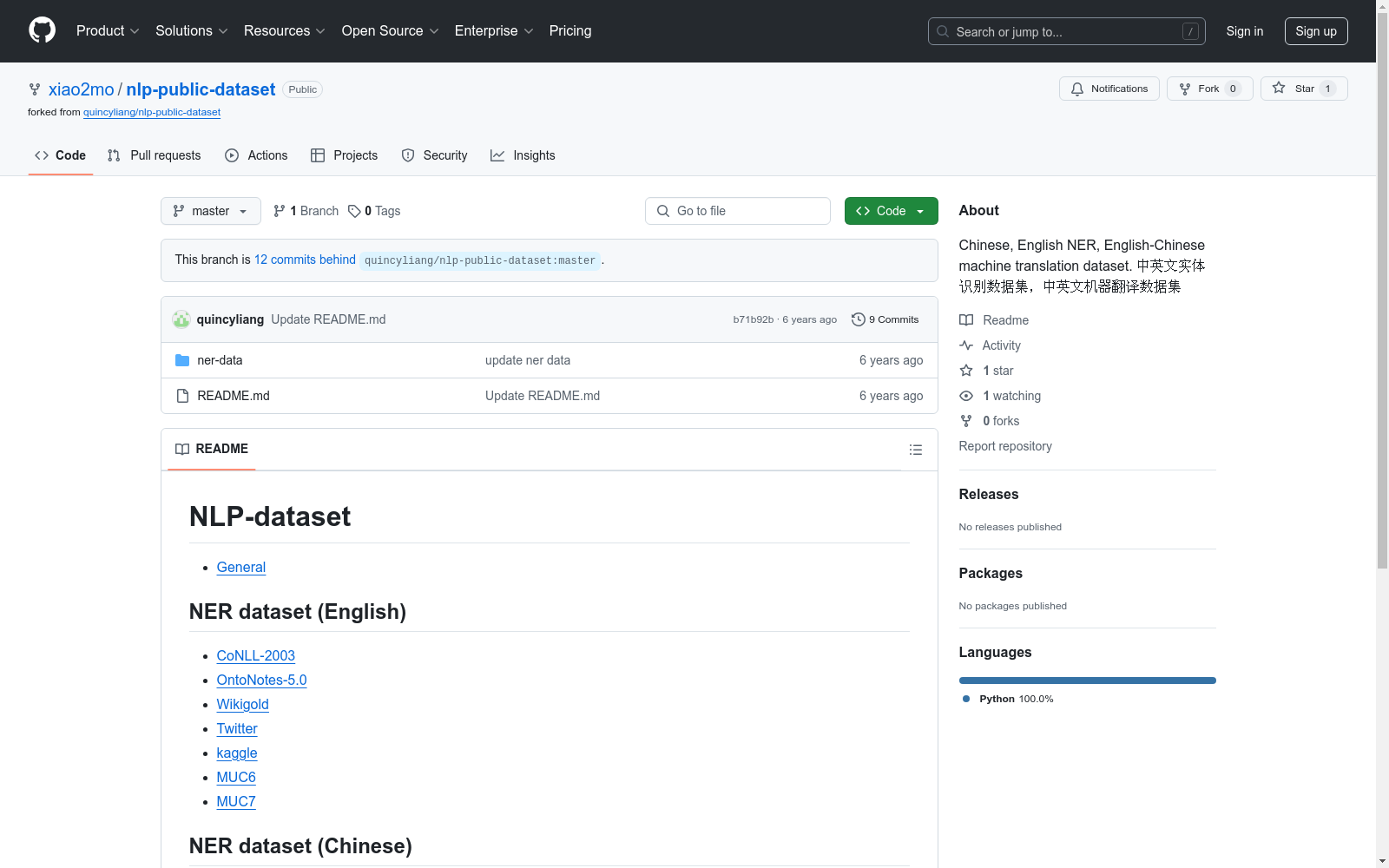Image resolution: width=1389 pixels, height=868 pixels.
Task: Click the ner-data folder icon
Action: click(182, 360)
